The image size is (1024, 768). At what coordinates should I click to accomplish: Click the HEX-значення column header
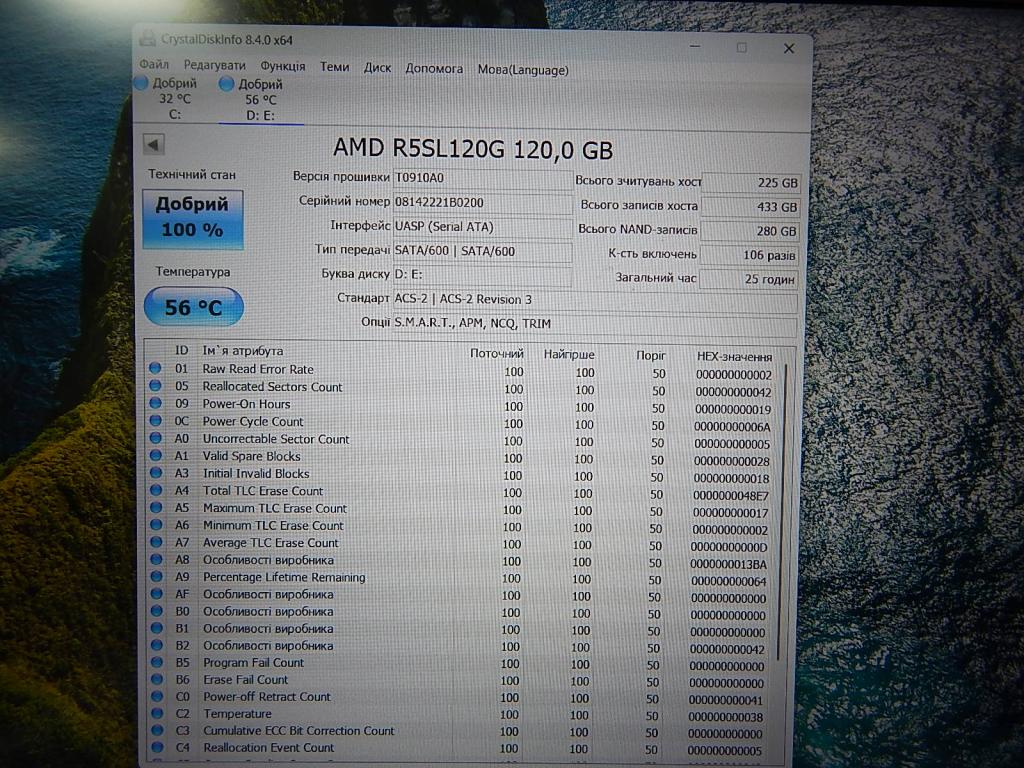[734, 357]
